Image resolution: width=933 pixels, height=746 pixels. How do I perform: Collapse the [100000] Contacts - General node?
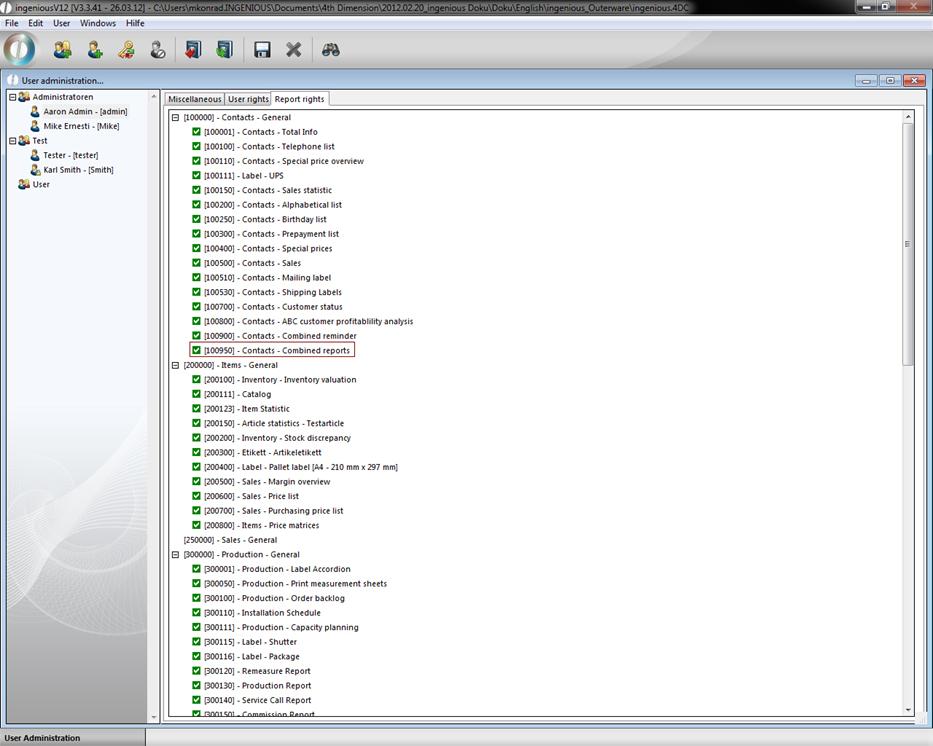175,117
